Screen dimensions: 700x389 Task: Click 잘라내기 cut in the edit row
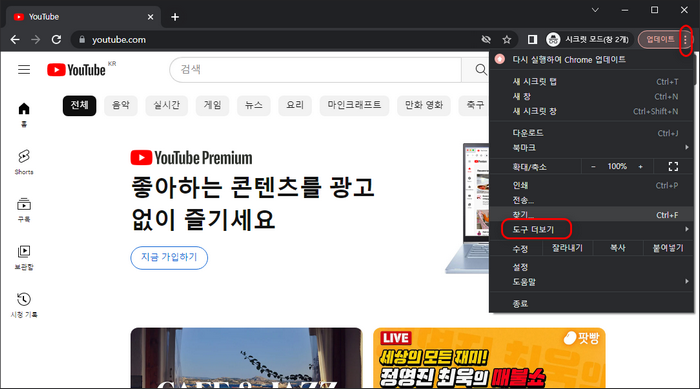pyautogui.click(x=567, y=248)
